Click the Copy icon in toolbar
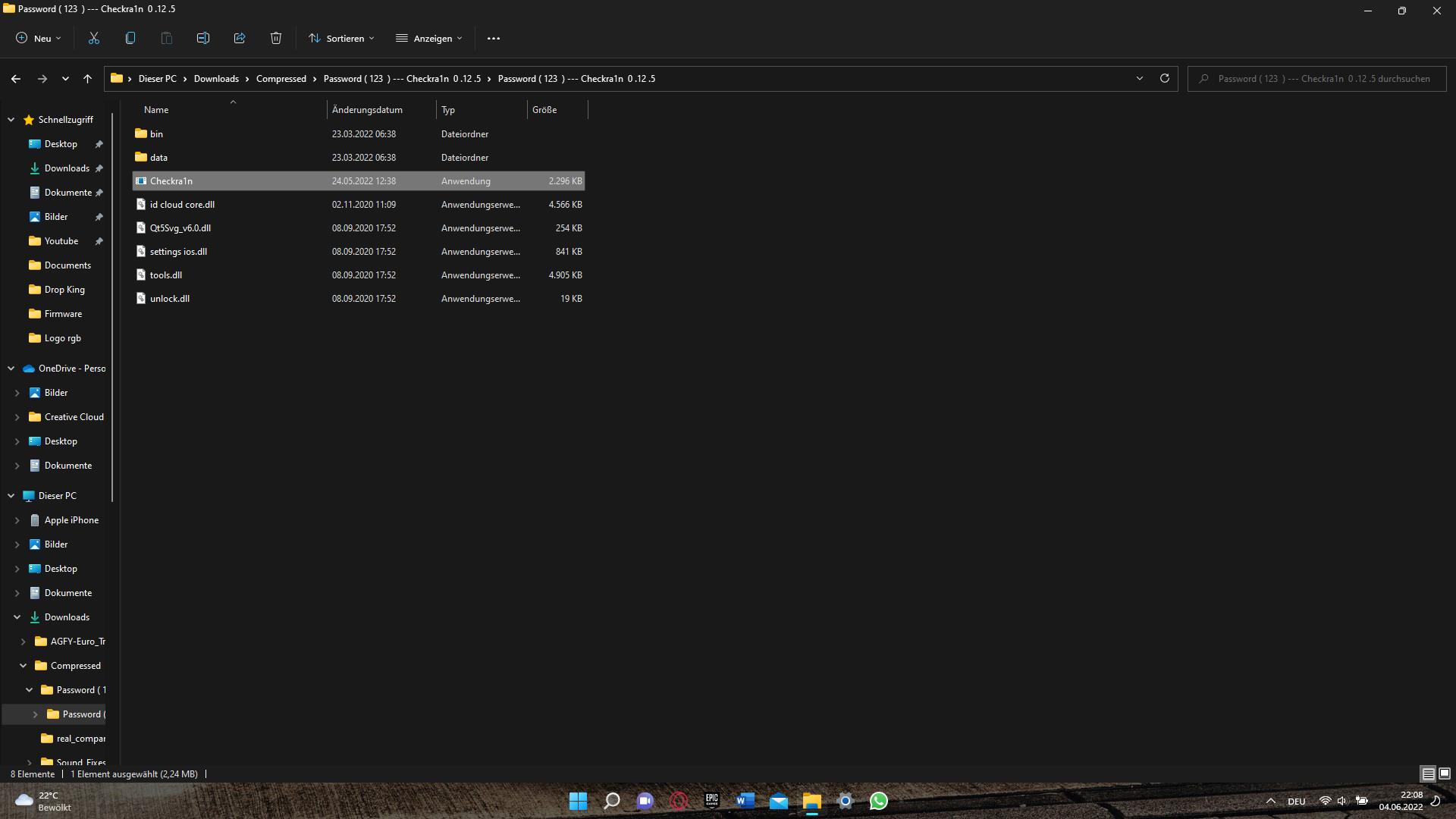The width and height of the screenshot is (1456, 819). click(130, 38)
